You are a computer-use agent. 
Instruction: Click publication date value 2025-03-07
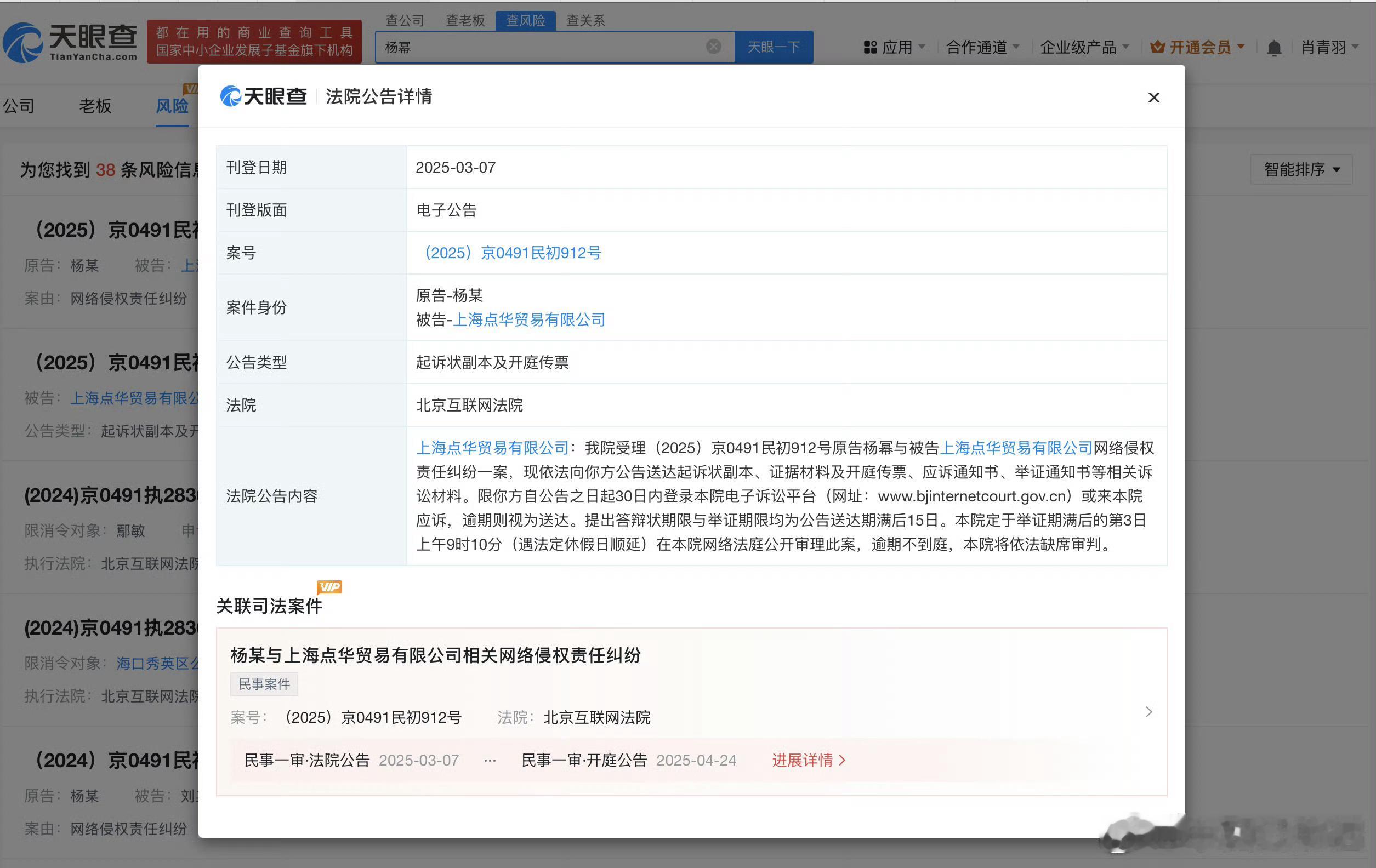pyautogui.click(x=456, y=167)
